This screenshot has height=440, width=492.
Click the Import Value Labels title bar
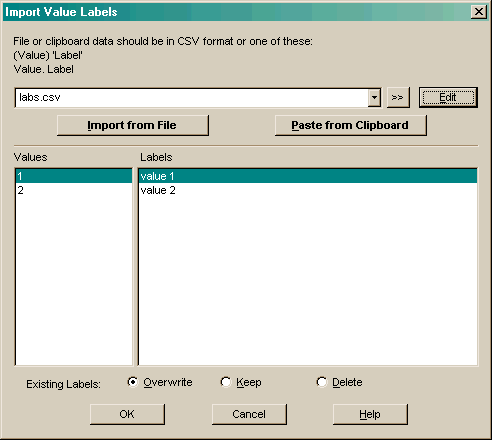233,12
